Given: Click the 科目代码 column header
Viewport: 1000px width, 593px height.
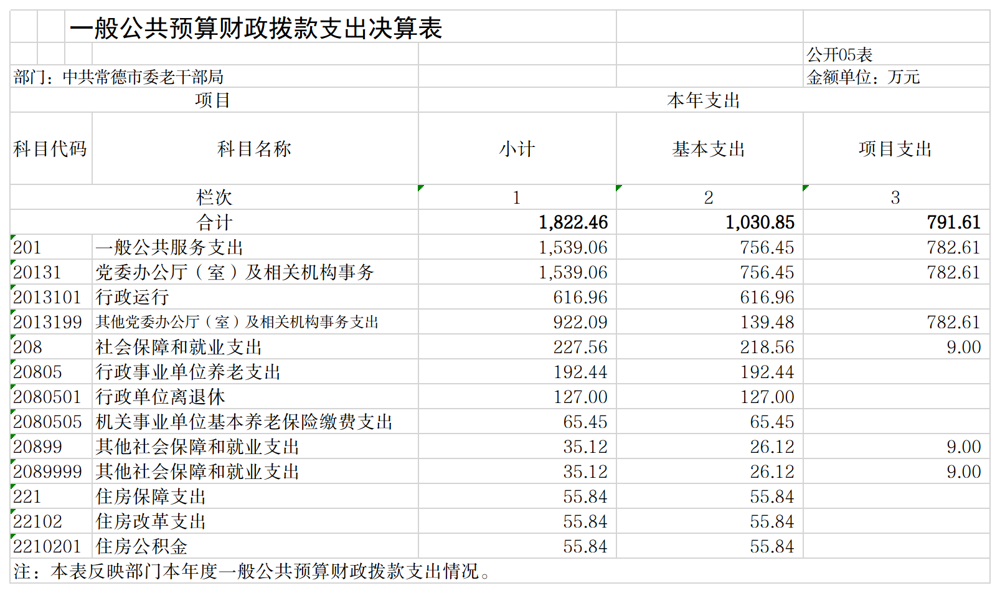Looking at the screenshot, I should pos(50,149).
